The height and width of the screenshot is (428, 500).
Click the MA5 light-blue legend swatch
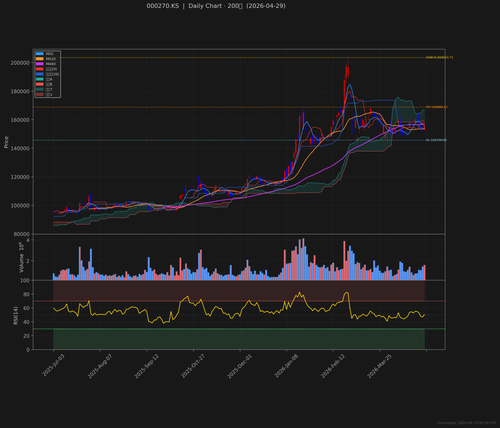[40, 54]
